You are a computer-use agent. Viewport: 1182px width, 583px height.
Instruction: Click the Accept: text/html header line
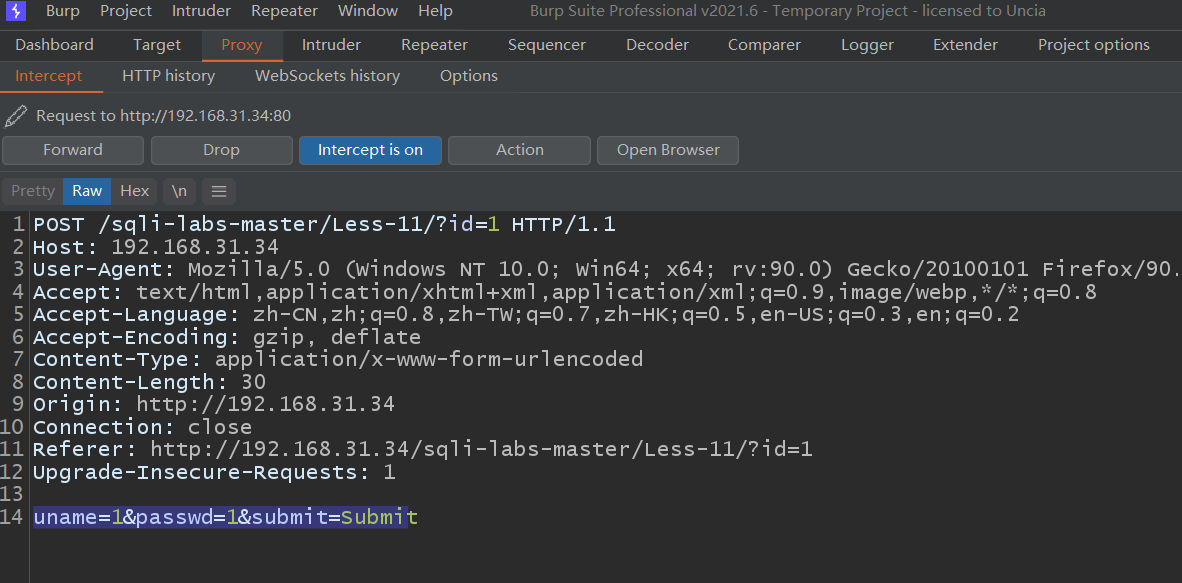[x=565, y=292]
